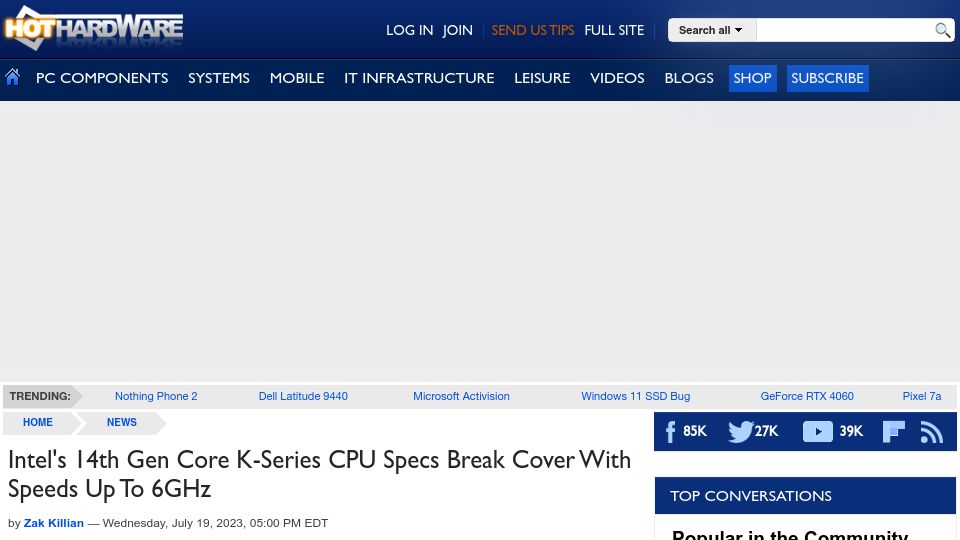Open the Twitter 27K profile
Viewport: 960px width, 540px height.
pos(753,431)
